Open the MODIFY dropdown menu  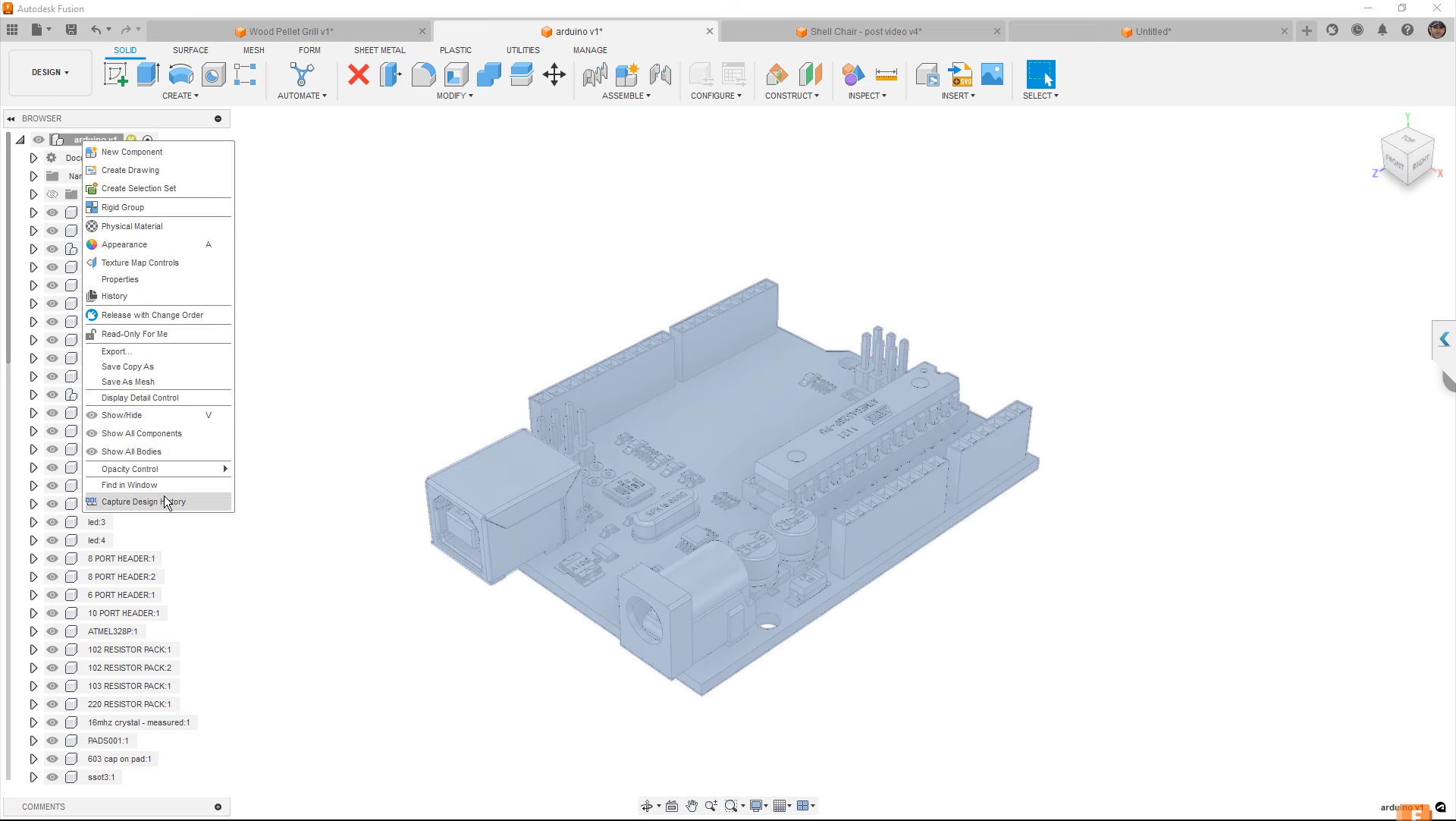[455, 96]
